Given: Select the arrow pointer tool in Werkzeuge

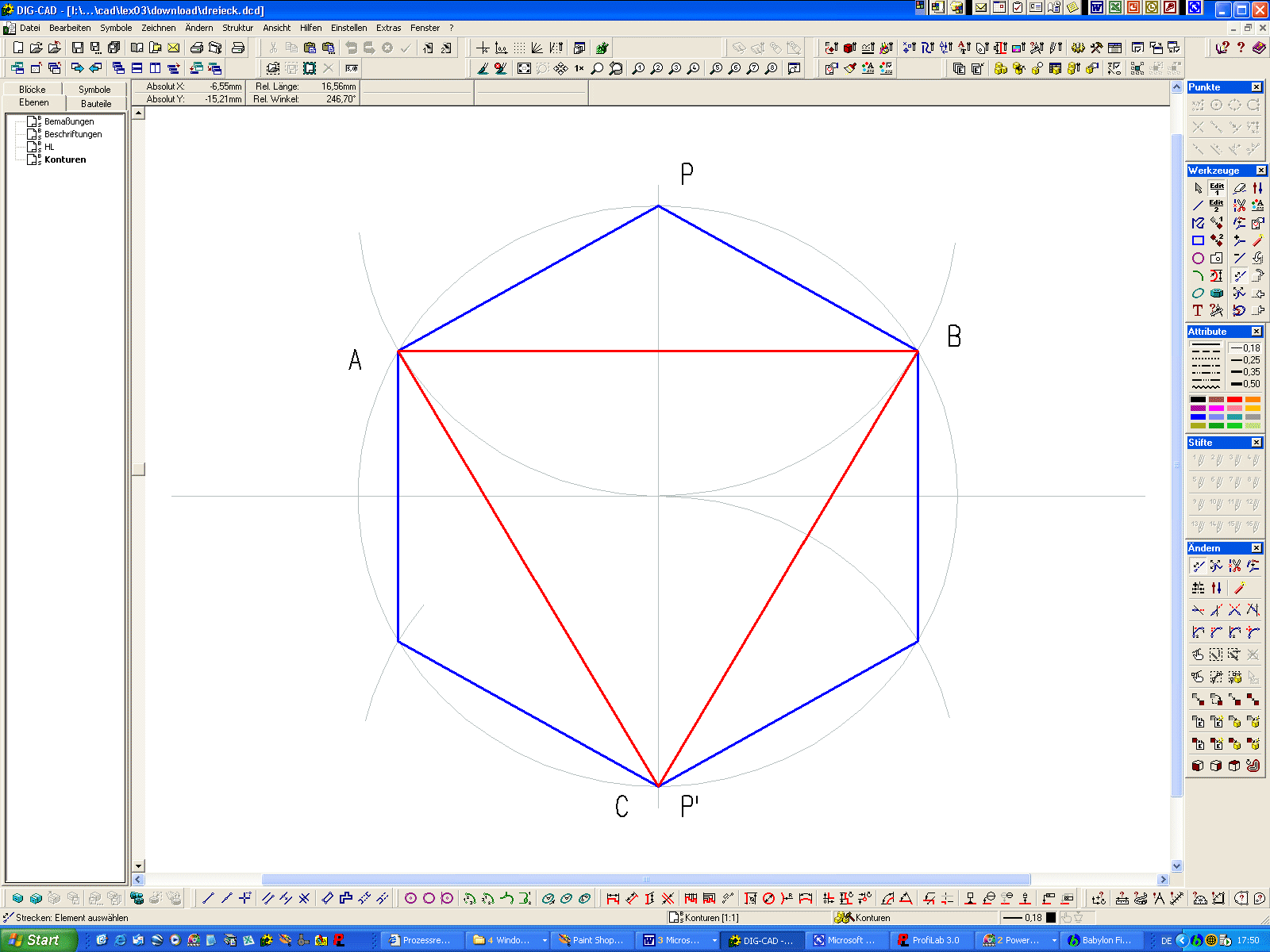Looking at the screenshot, I should click(1198, 188).
